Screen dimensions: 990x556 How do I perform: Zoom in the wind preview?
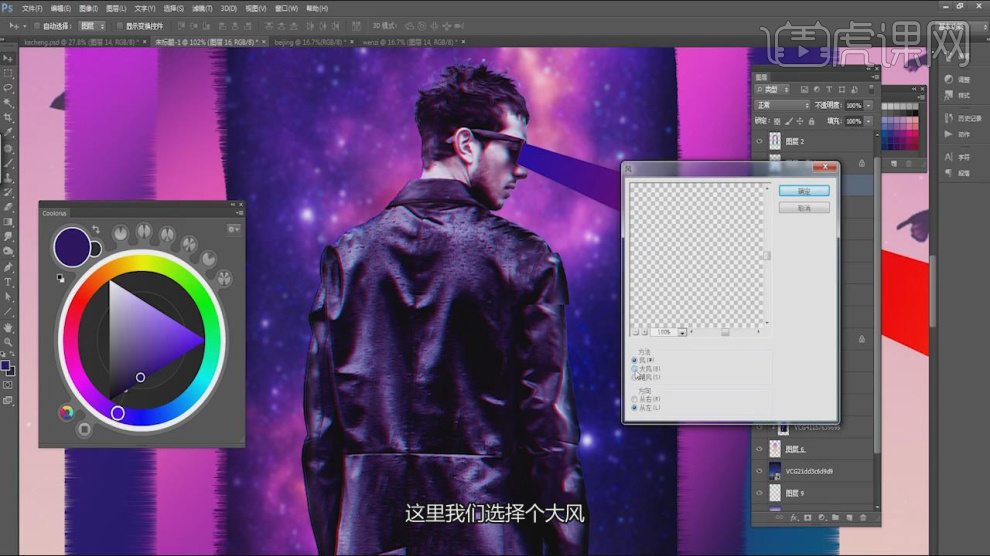click(645, 332)
